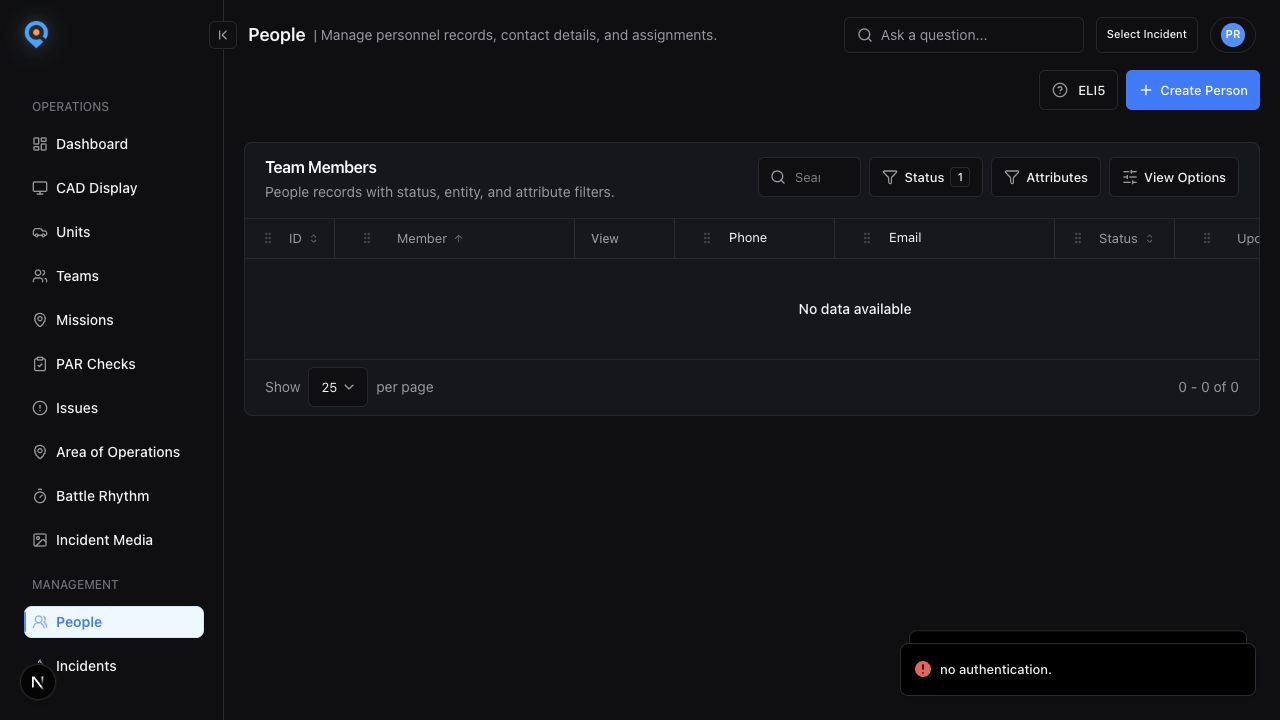Image resolution: width=1280 pixels, height=720 pixels.
Task: Open the rows per page dropdown
Action: 338,387
